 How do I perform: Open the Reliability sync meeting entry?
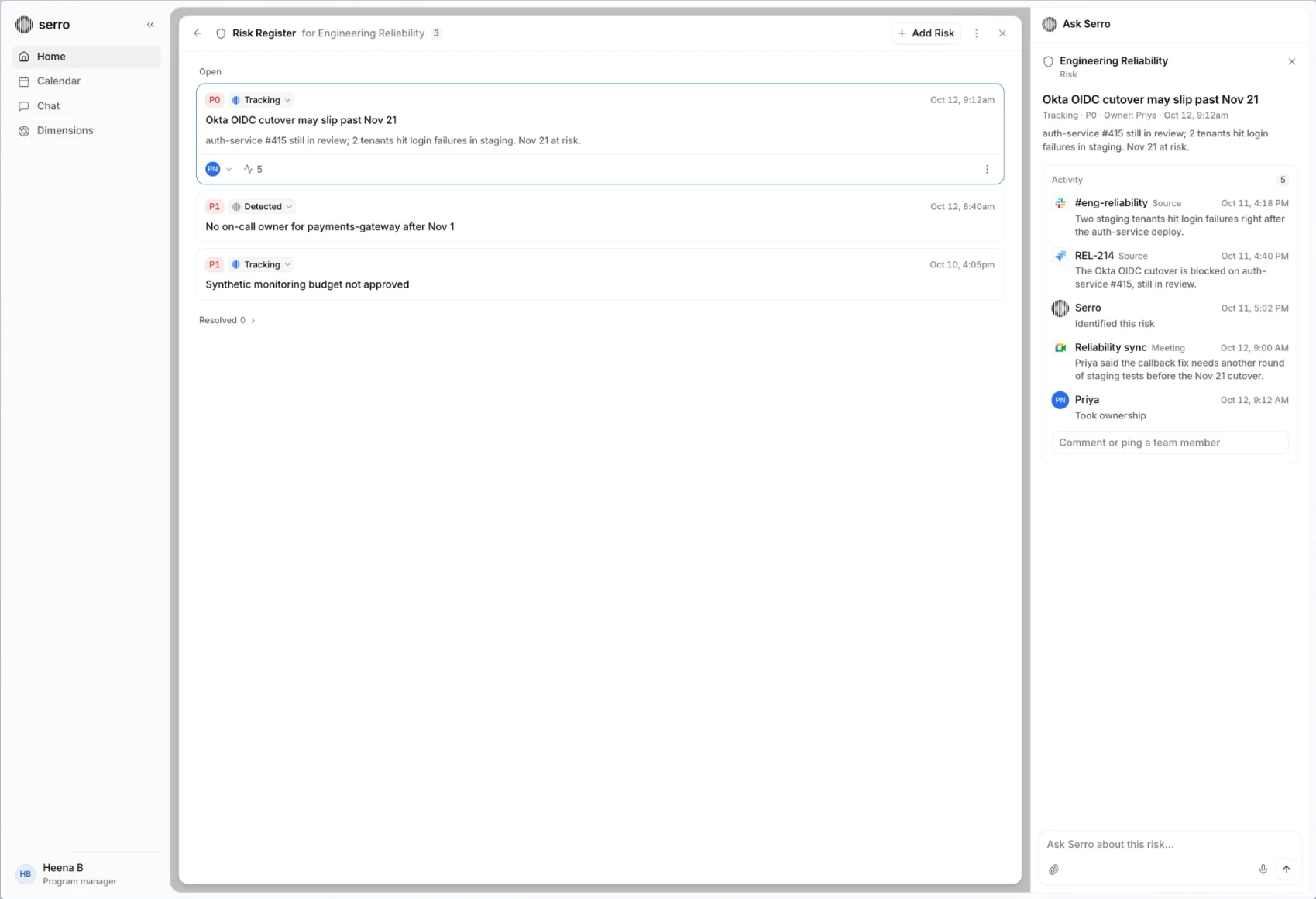click(1111, 348)
